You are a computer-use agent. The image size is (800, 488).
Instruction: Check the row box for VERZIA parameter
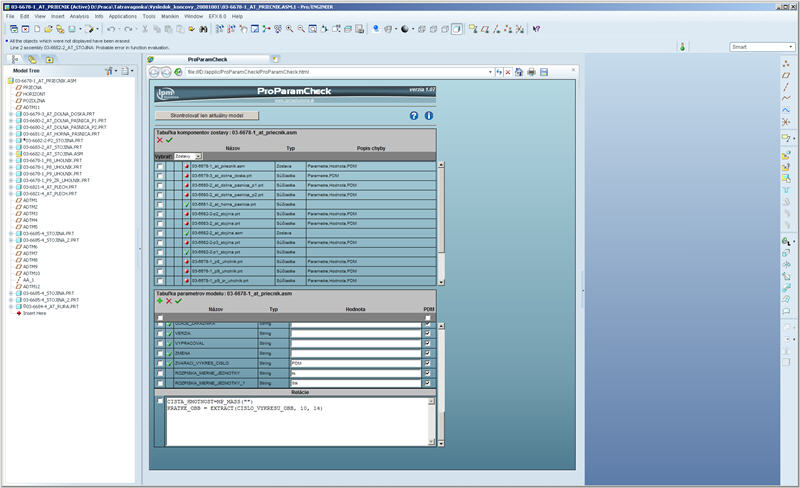pos(160,333)
